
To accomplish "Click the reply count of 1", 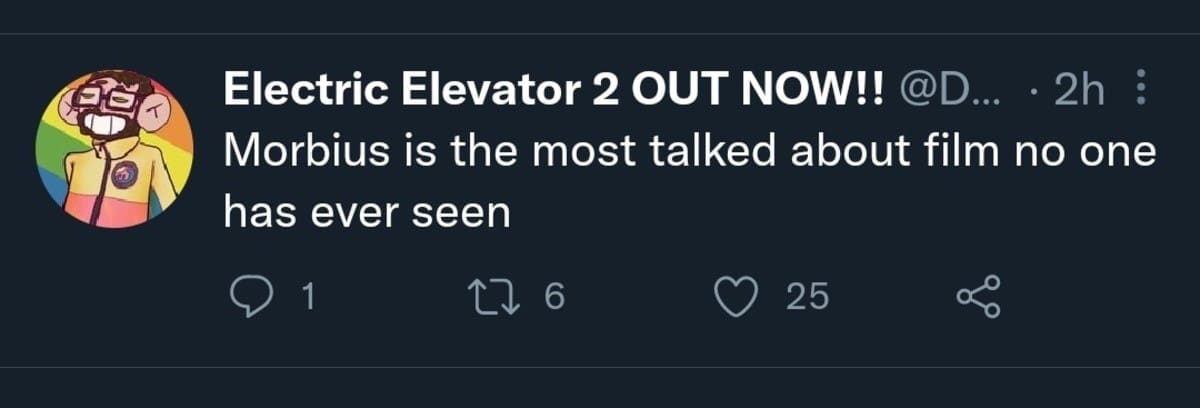I will (x=308, y=296).
